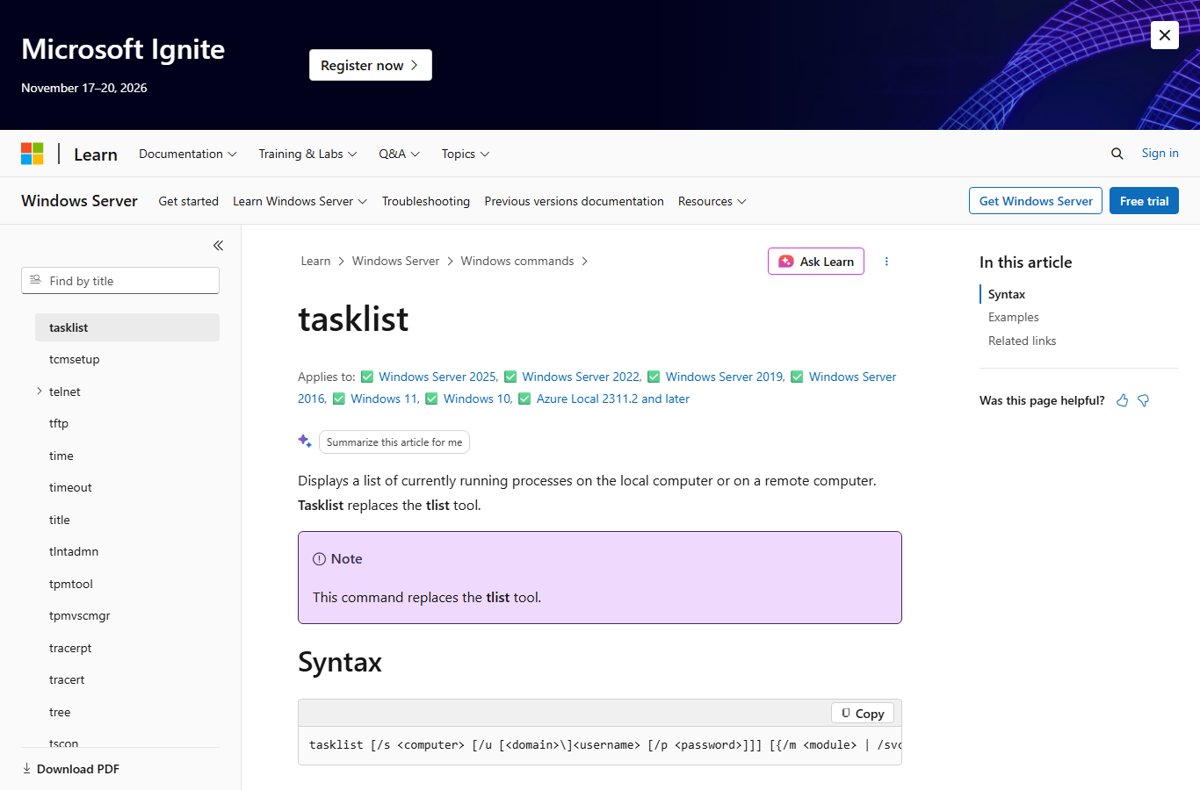The height and width of the screenshot is (790, 1200).
Task: Click Summarize this article for me
Action: tap(394, 442)
